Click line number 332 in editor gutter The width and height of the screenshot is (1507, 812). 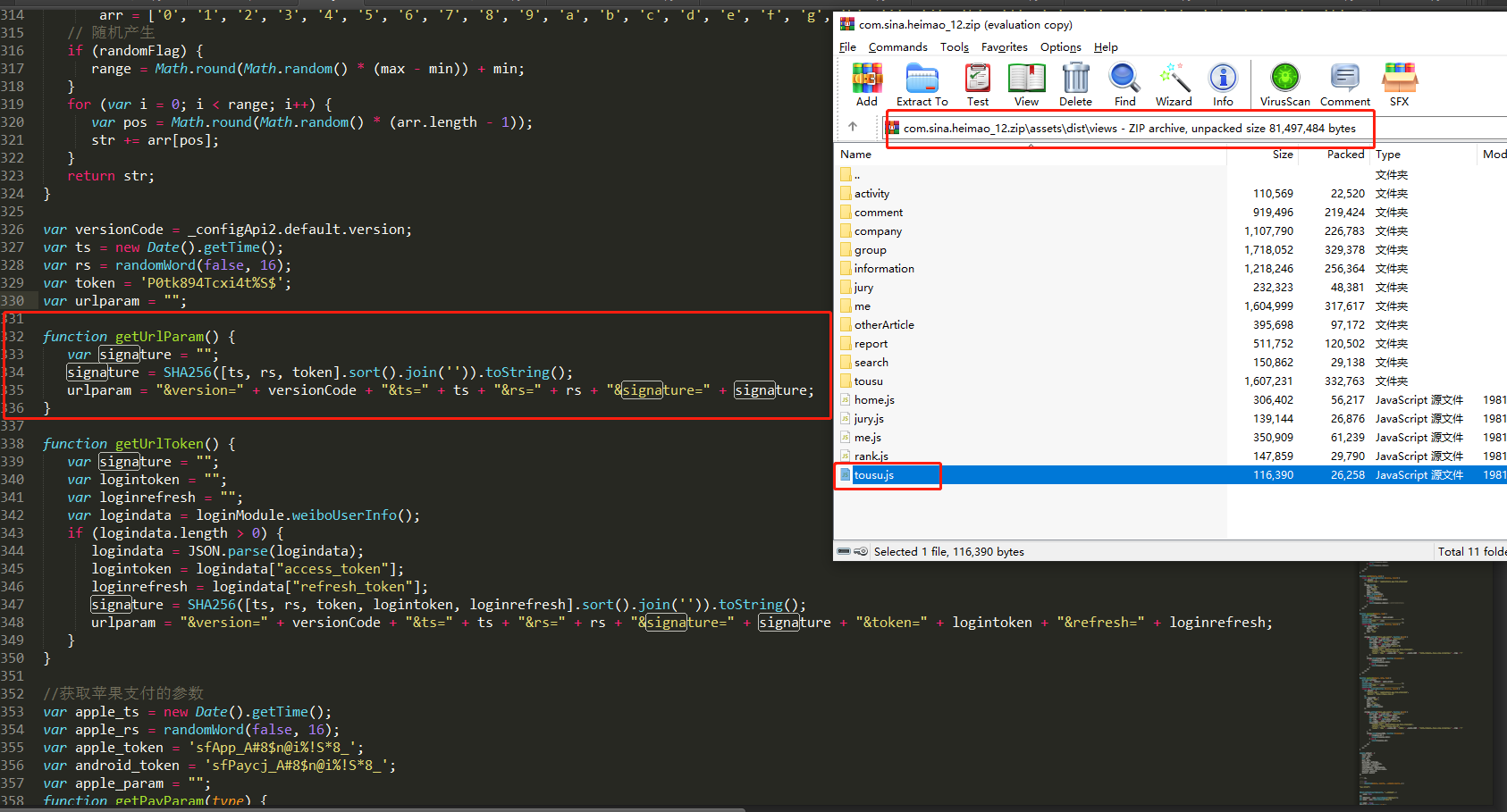point(13,337)
